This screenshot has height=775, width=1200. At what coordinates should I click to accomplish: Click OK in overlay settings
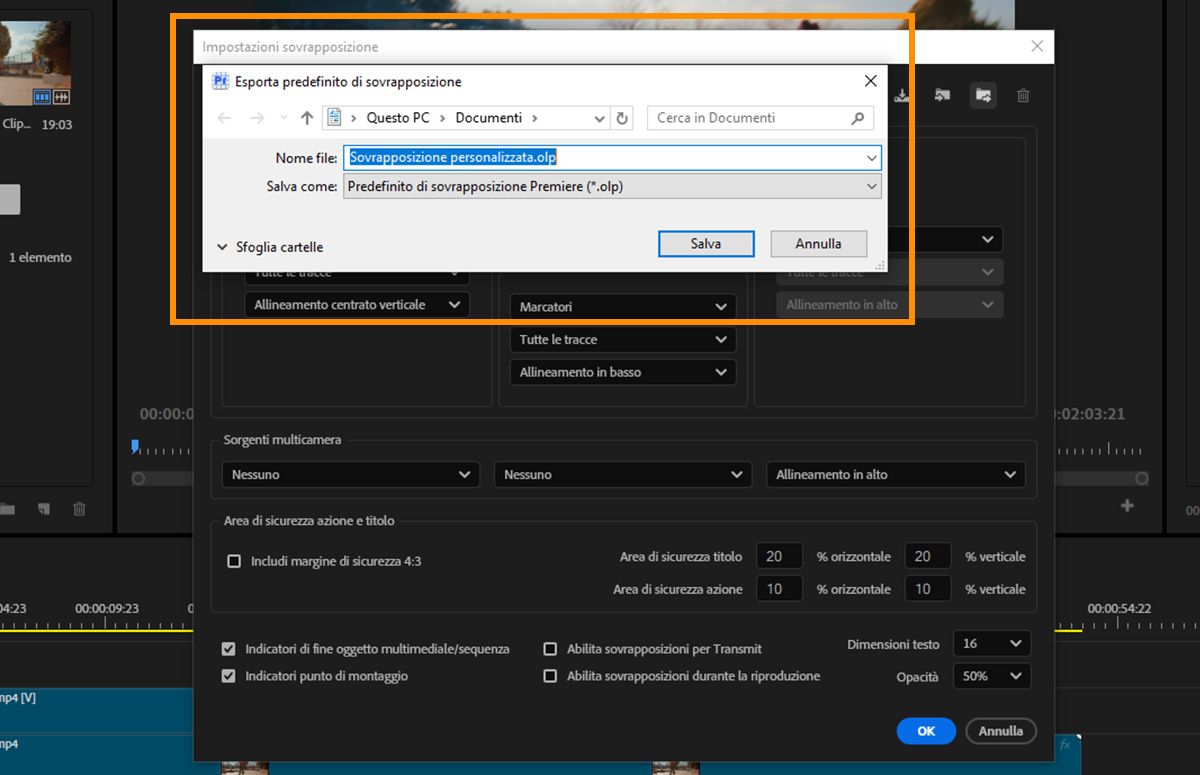[x=926, y=731]
